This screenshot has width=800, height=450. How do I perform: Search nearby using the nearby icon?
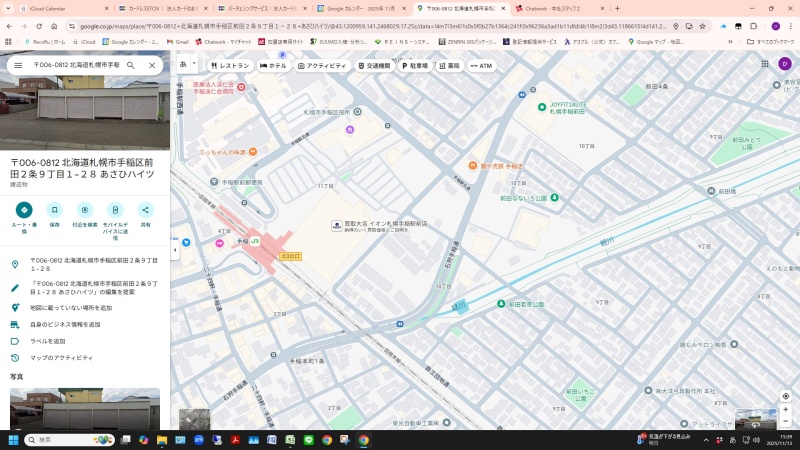point(85,210)
